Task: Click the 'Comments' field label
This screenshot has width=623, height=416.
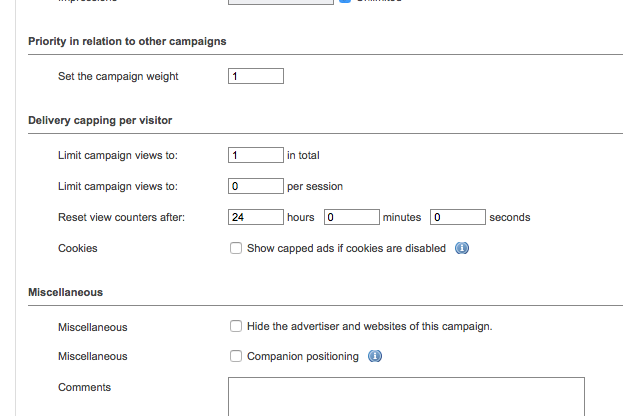Action: 85,387
